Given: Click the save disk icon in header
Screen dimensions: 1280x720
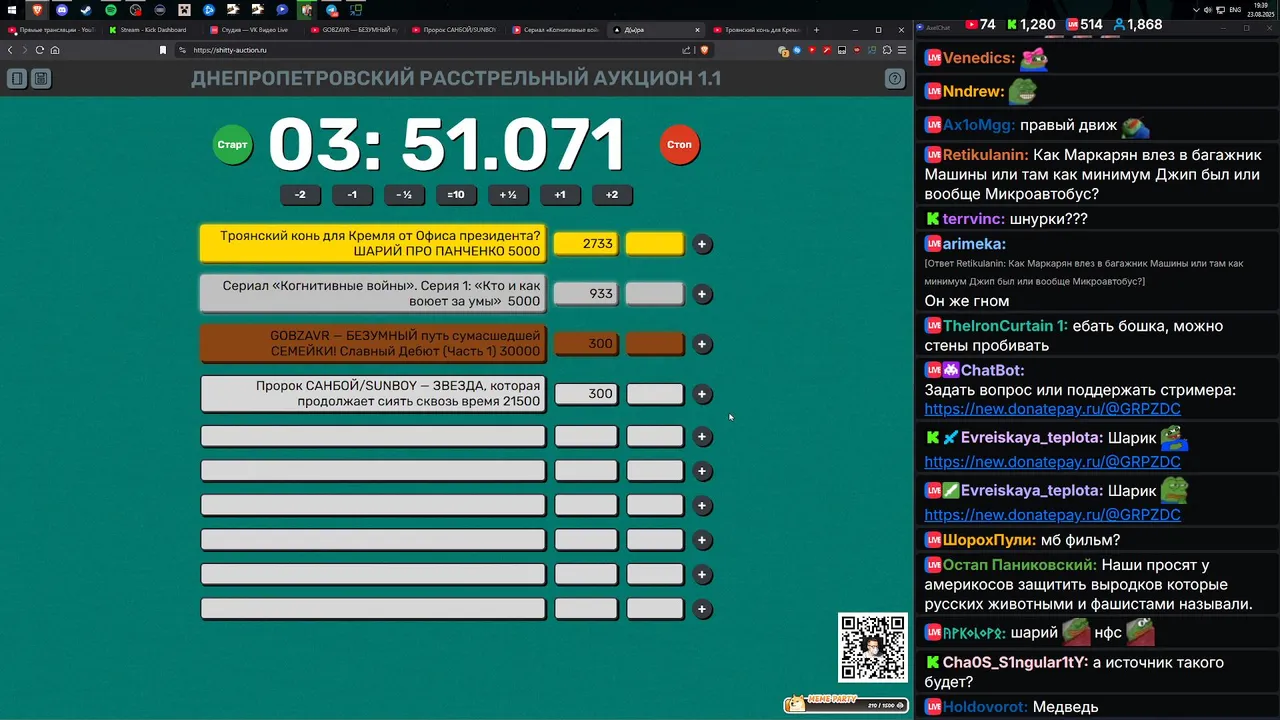Looking at the screenshot, I should click(x=41, y=78).
